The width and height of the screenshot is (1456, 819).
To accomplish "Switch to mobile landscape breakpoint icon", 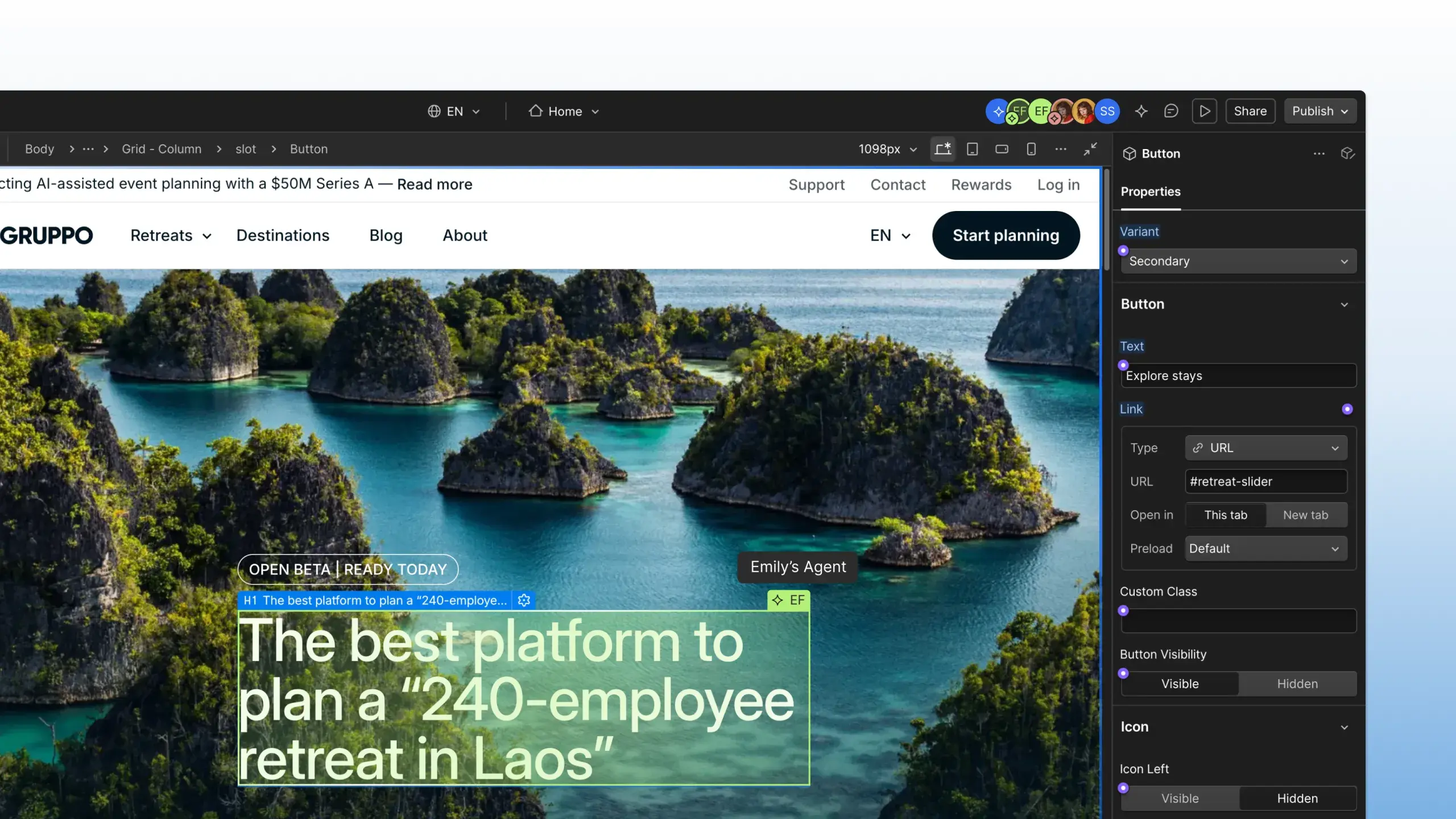I will [x=1002, y=149].
